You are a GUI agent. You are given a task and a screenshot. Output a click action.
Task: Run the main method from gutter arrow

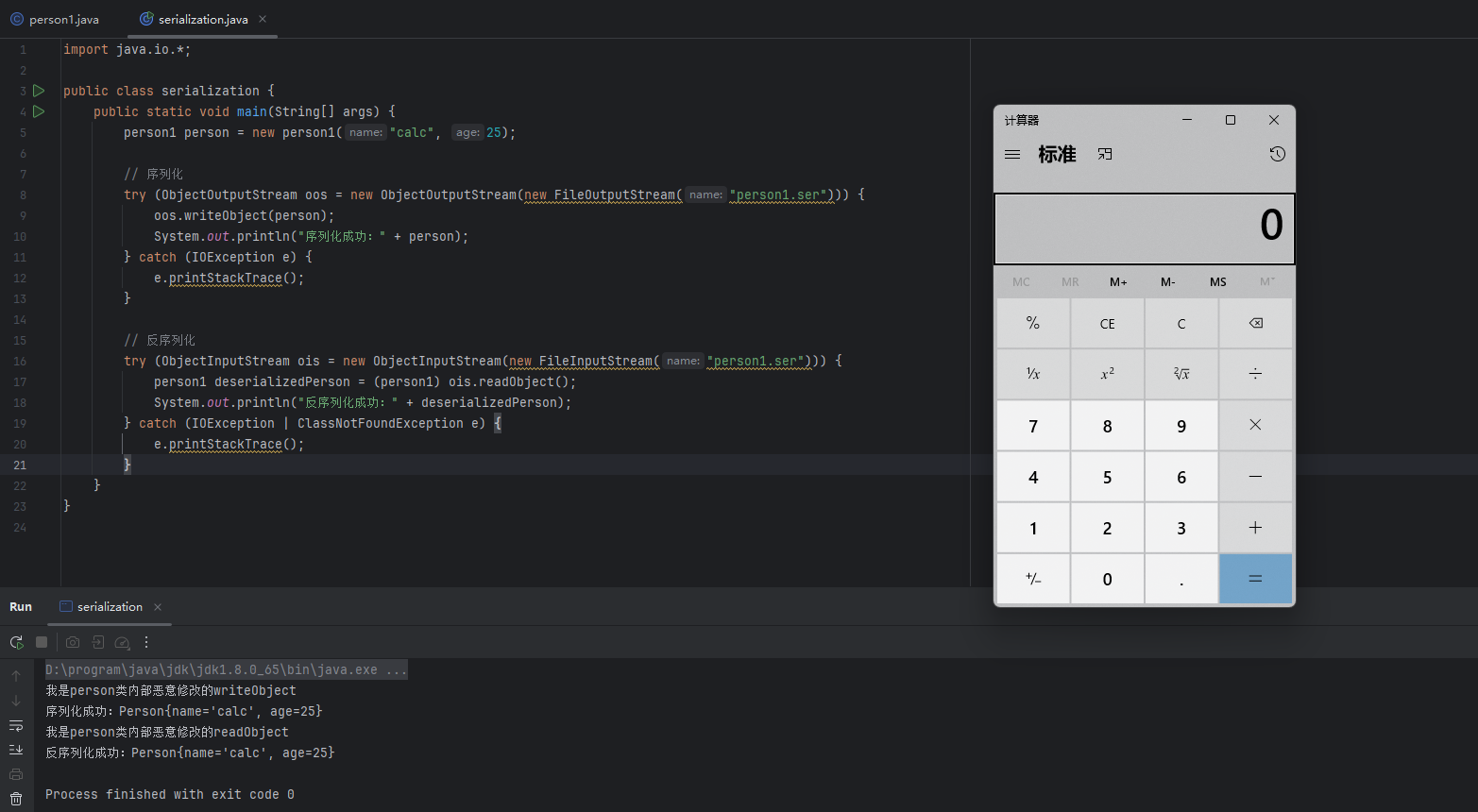point(39,111)
